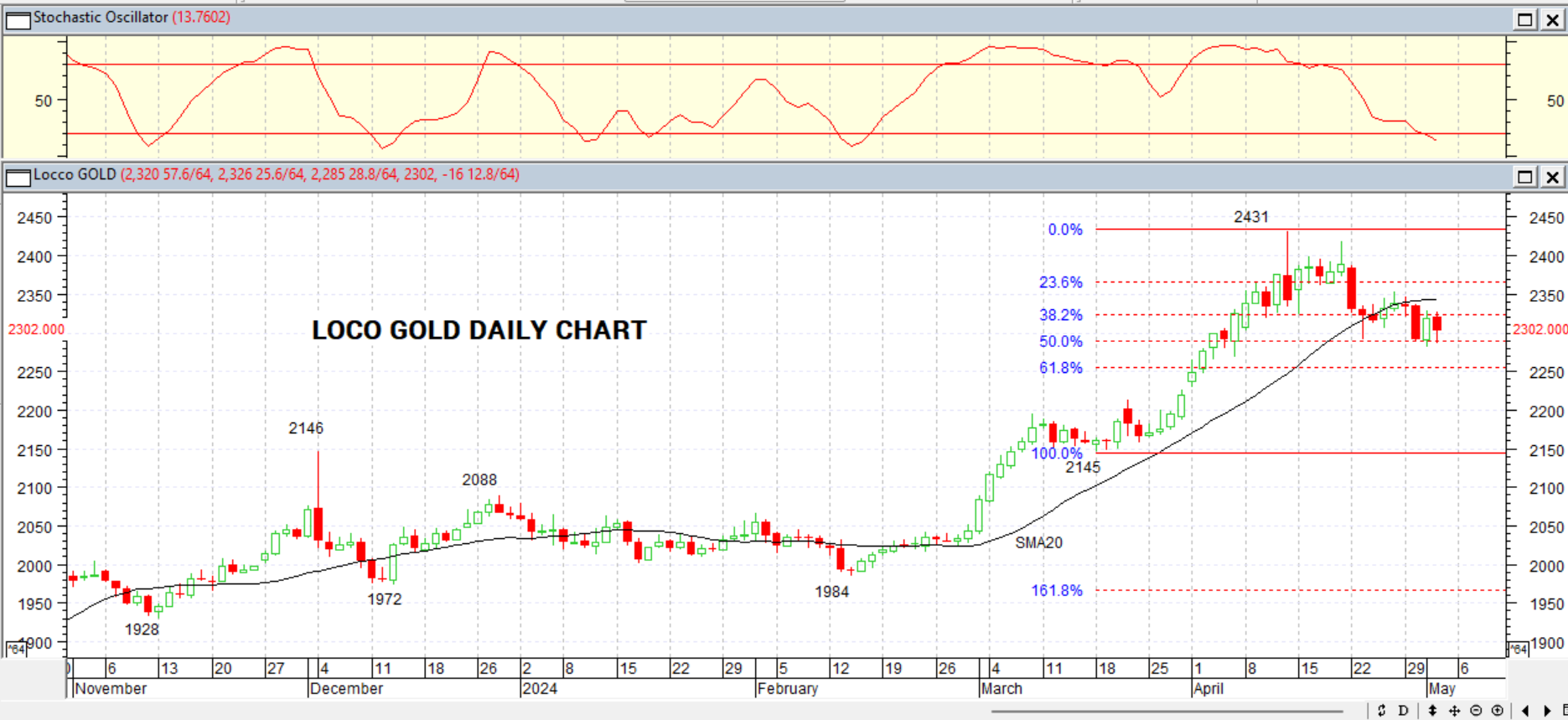Select the 1984 February low annotation

[x=832, y=592]
